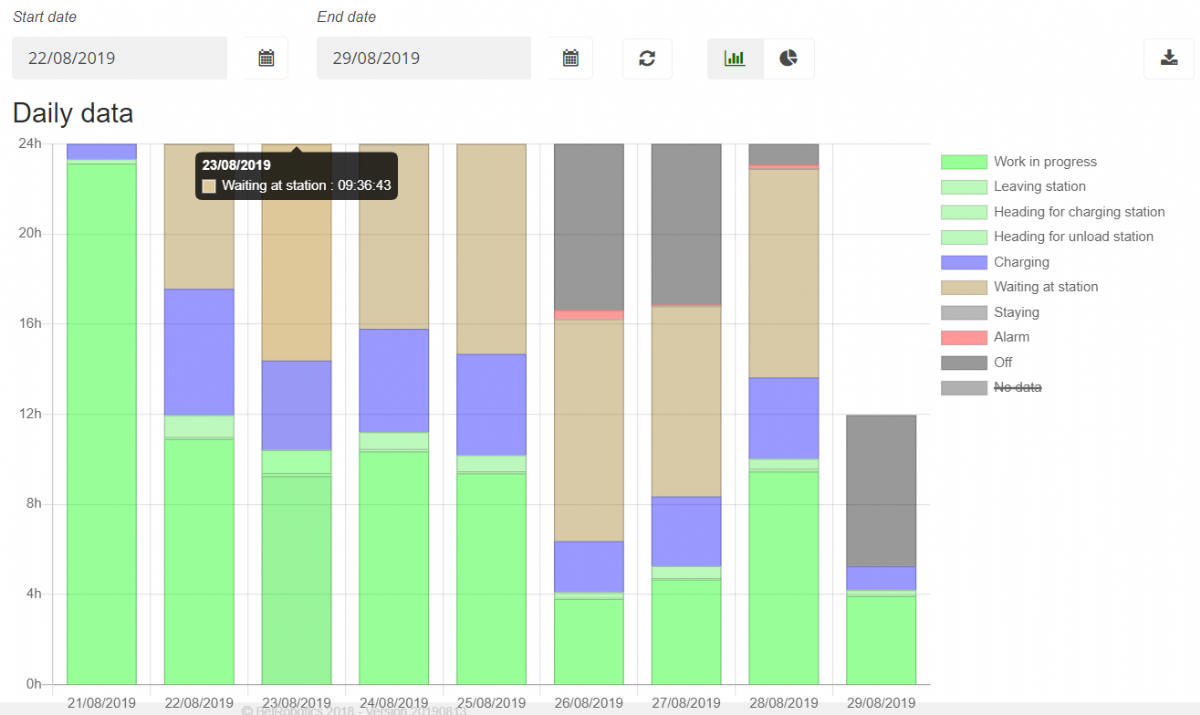The height and width of the screenshot is (715, 1200).
Task: Click the refresh data icon
Action: pos(647,58)
